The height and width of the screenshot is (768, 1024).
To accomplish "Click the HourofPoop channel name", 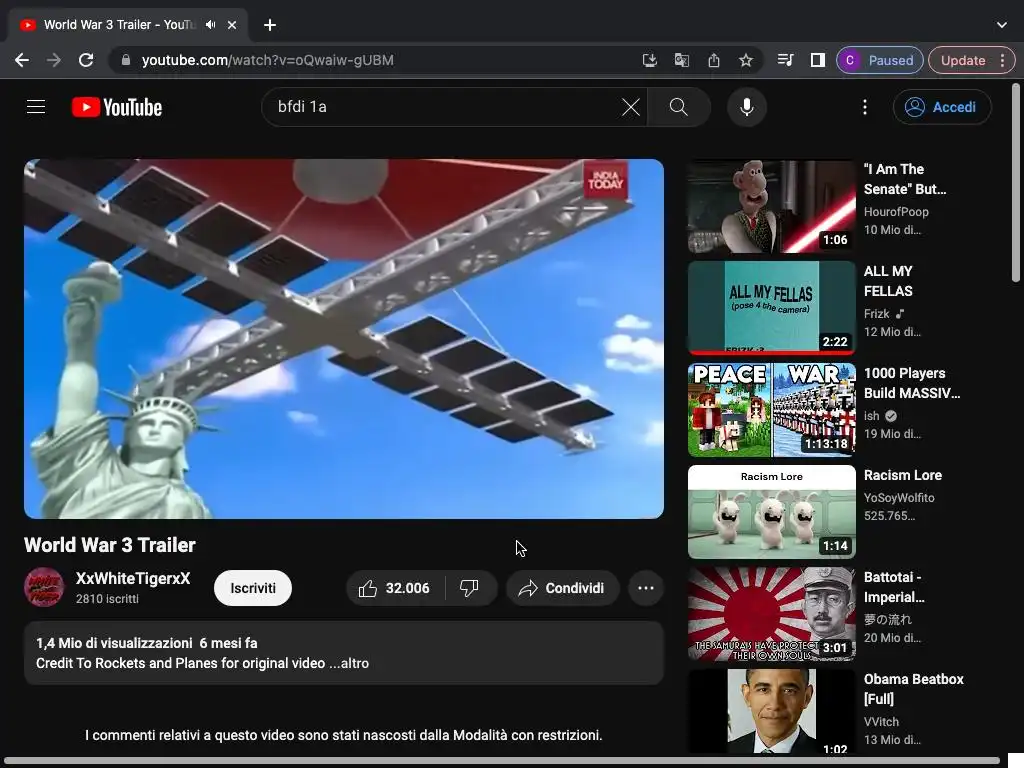I will 896,212.
